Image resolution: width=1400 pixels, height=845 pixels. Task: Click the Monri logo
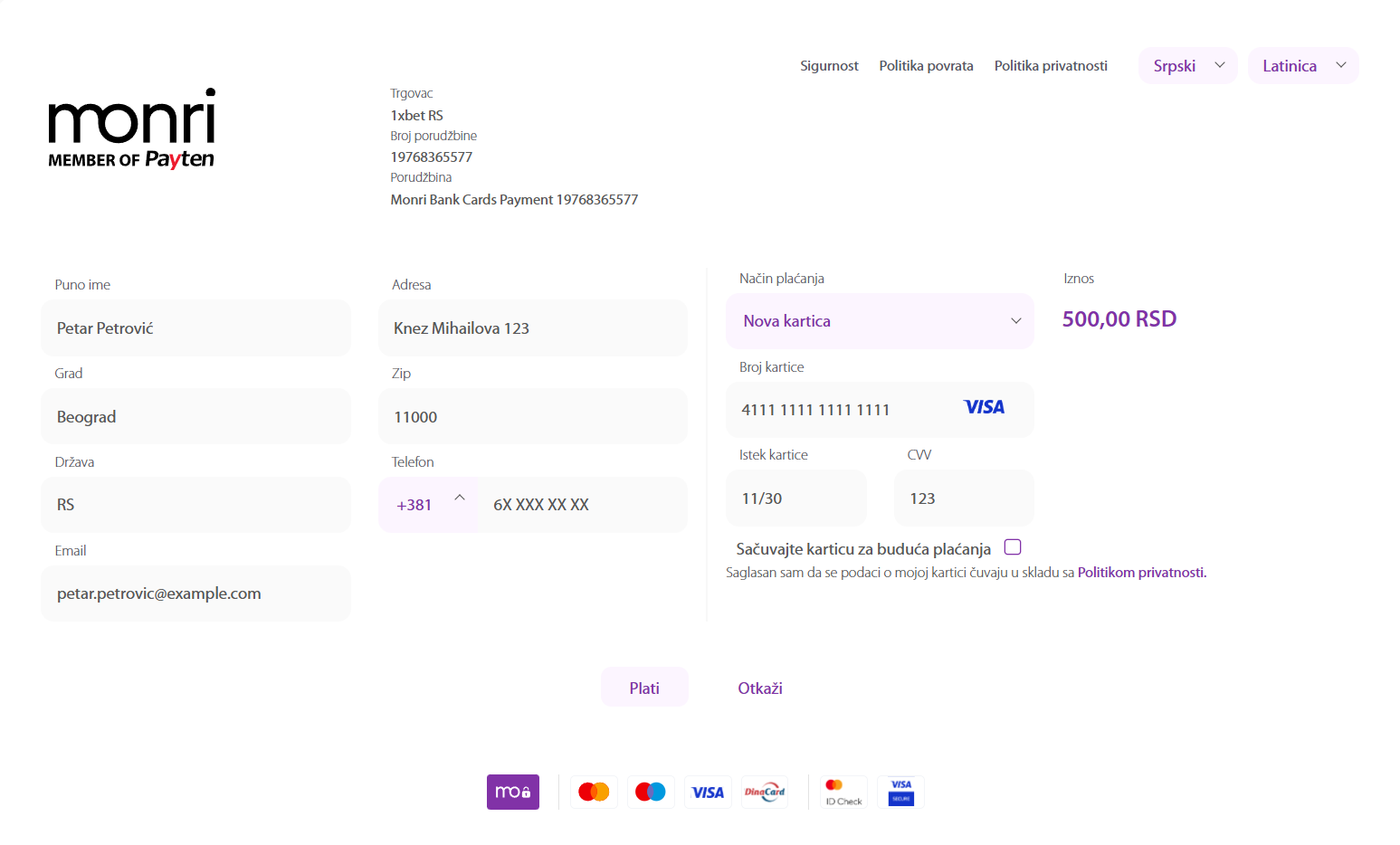click(x=132, y=128)
